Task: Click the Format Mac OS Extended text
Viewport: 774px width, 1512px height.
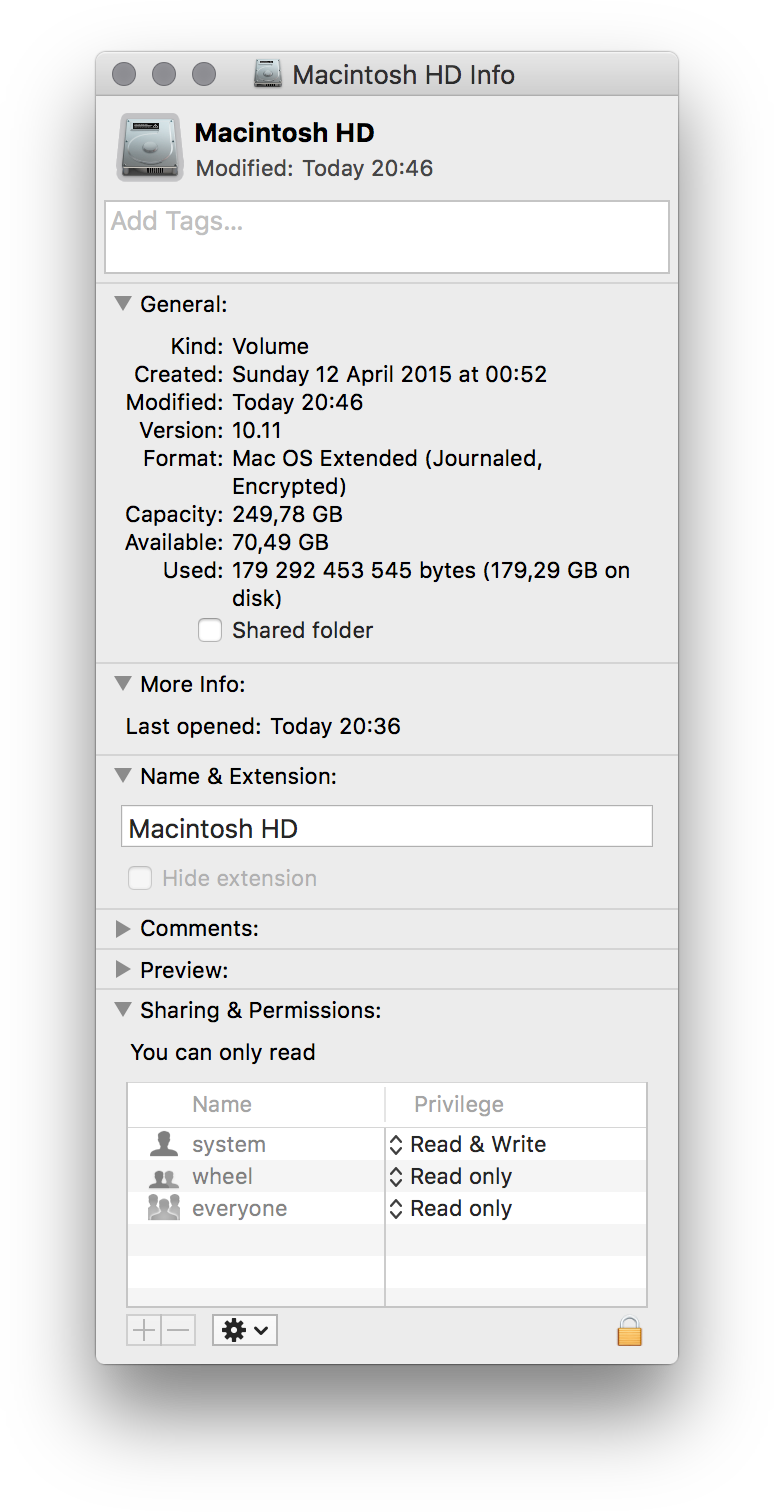Action: pos(387,472)
